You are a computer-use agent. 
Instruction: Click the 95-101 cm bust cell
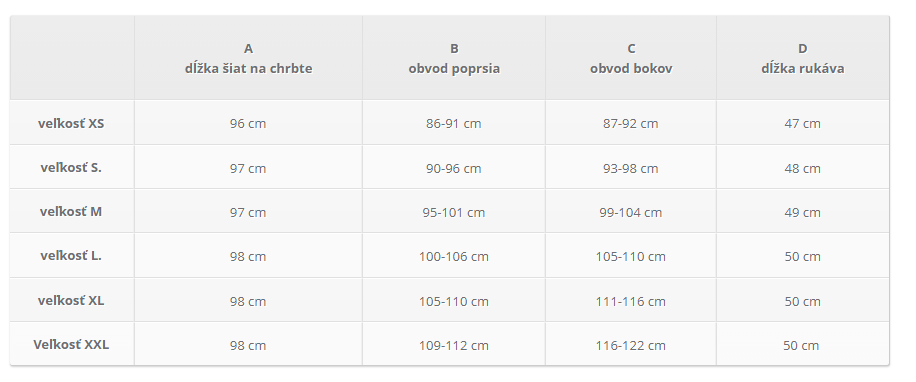click(454, 211)
